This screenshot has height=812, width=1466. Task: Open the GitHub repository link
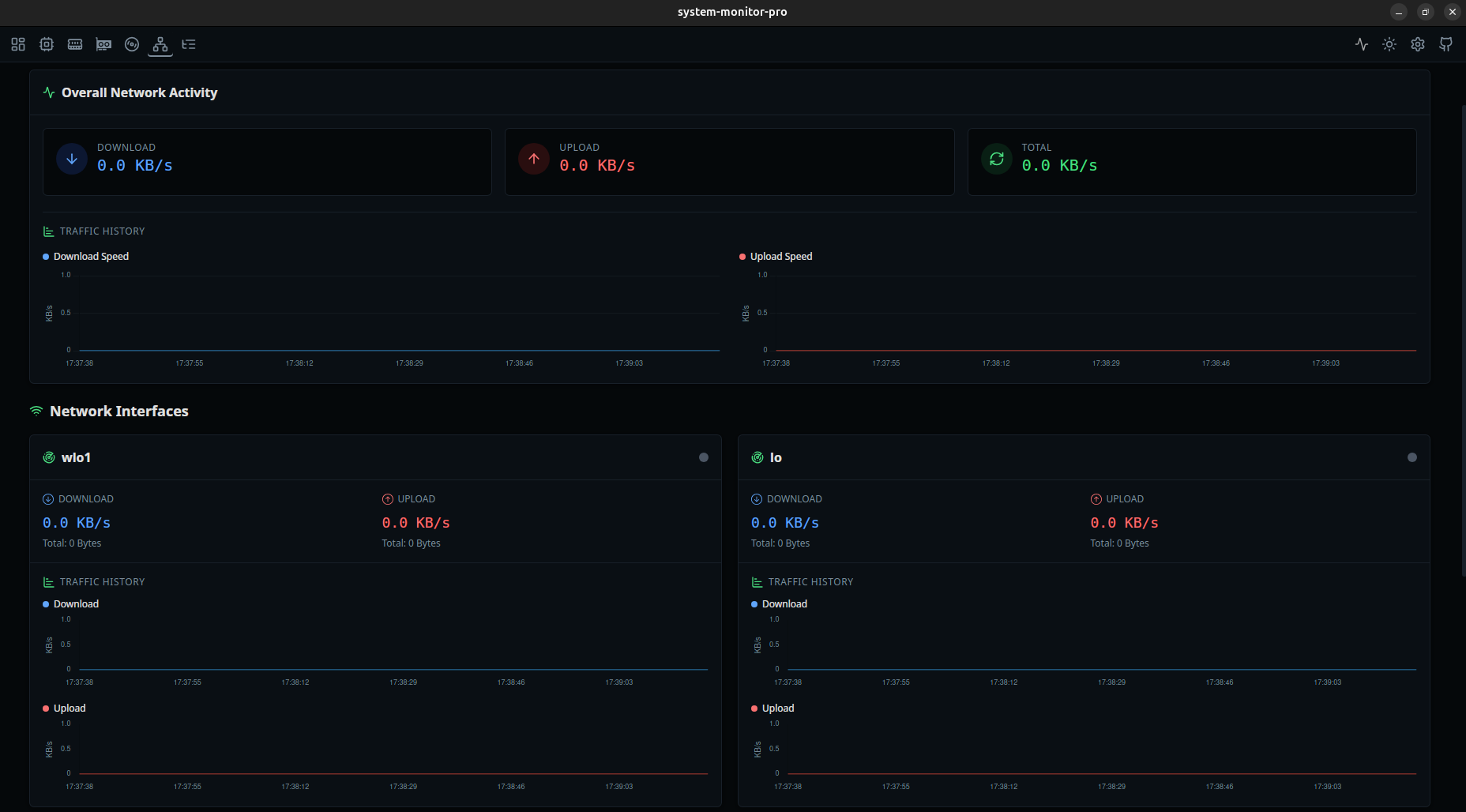point(1445,44)
